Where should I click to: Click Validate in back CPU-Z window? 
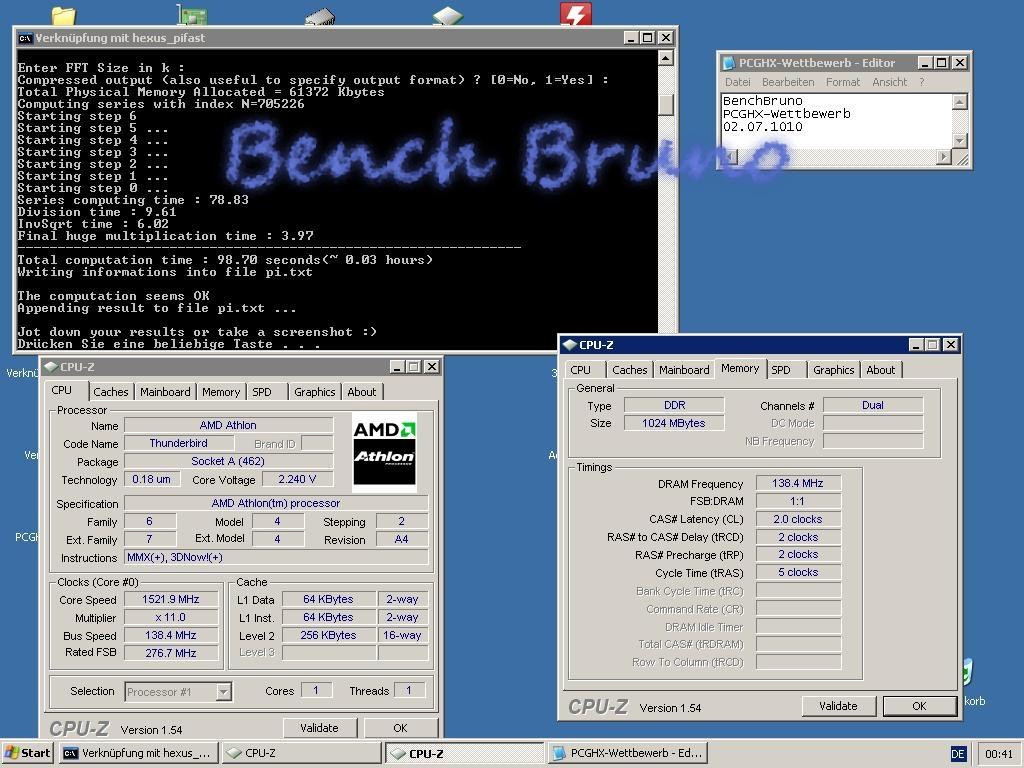click(x=319, y=728)
